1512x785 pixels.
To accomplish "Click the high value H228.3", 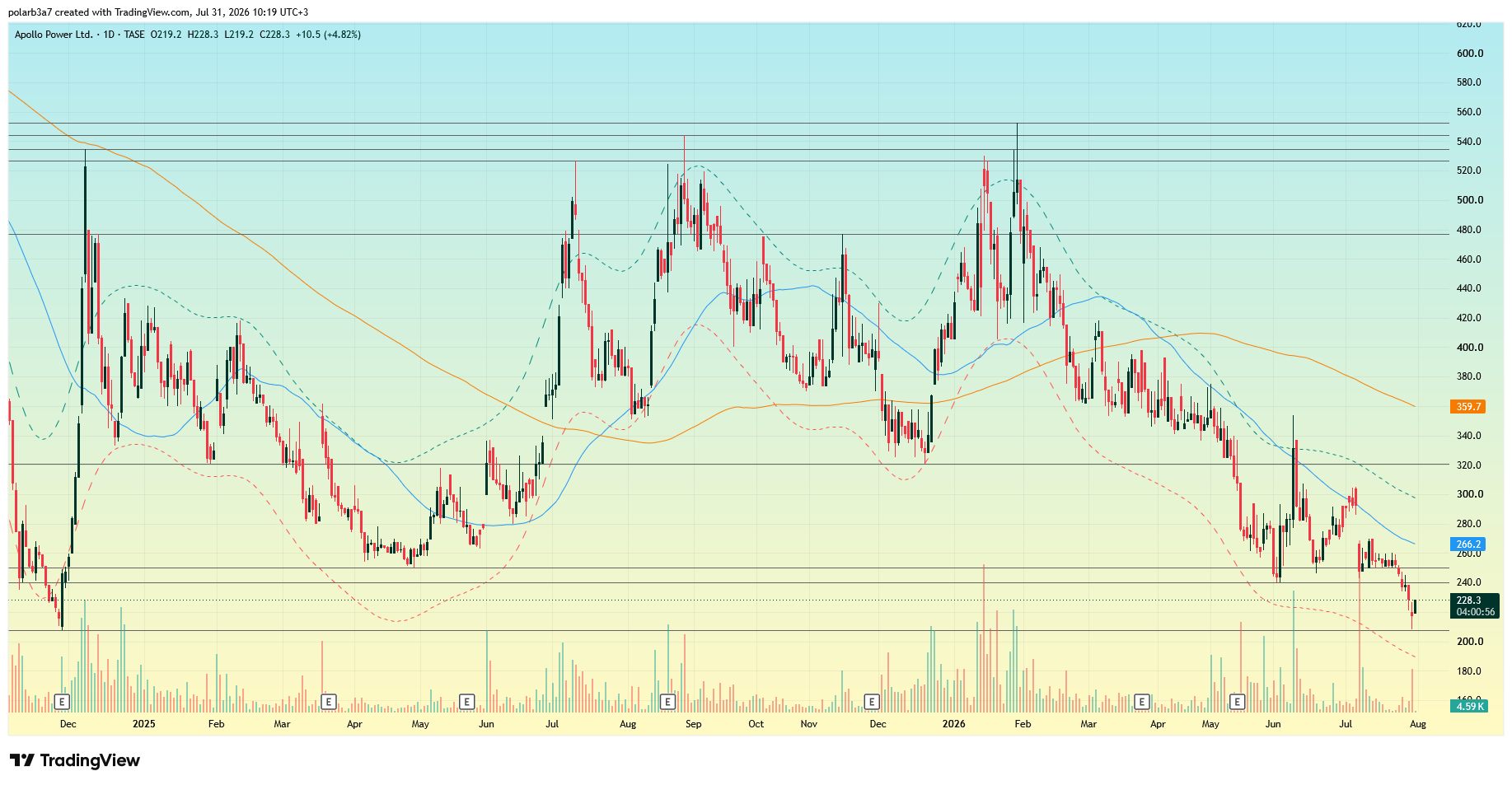I will pyautogui.click(x=203, y=35).
